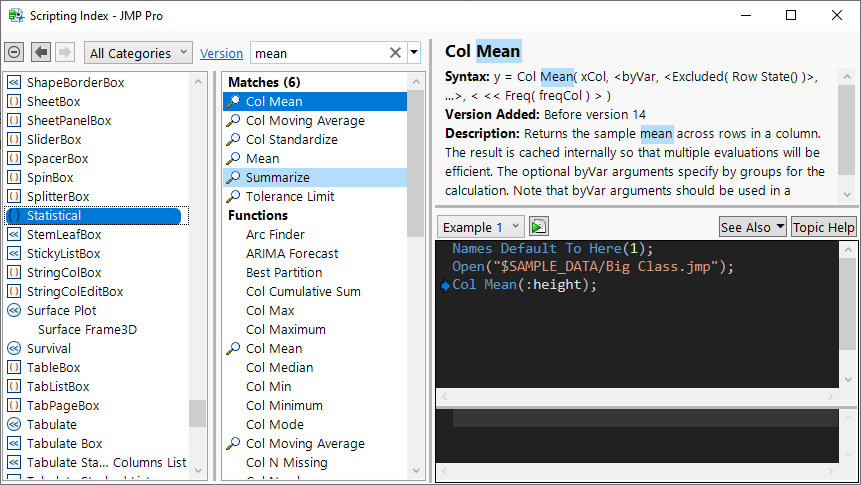Open the Example 1 dropdown
This screenshot has height=485, width=861.
480,227
